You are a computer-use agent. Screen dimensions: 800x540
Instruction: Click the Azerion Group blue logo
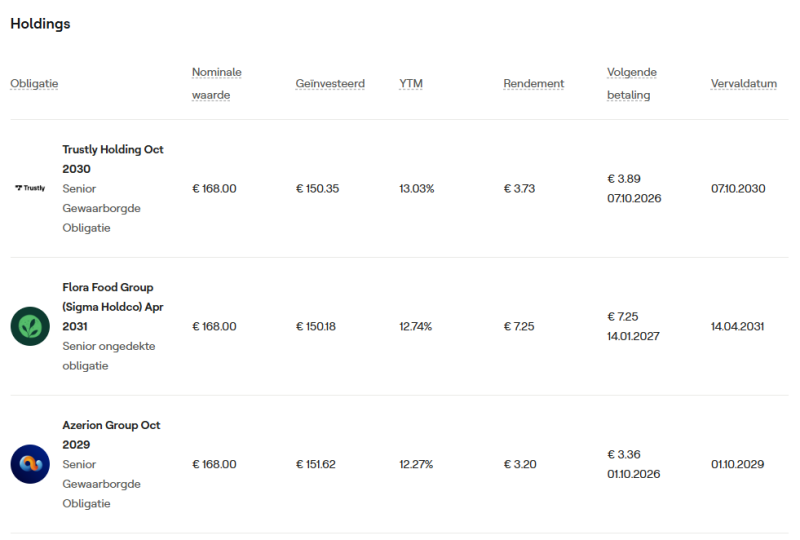tap(30, 464)
